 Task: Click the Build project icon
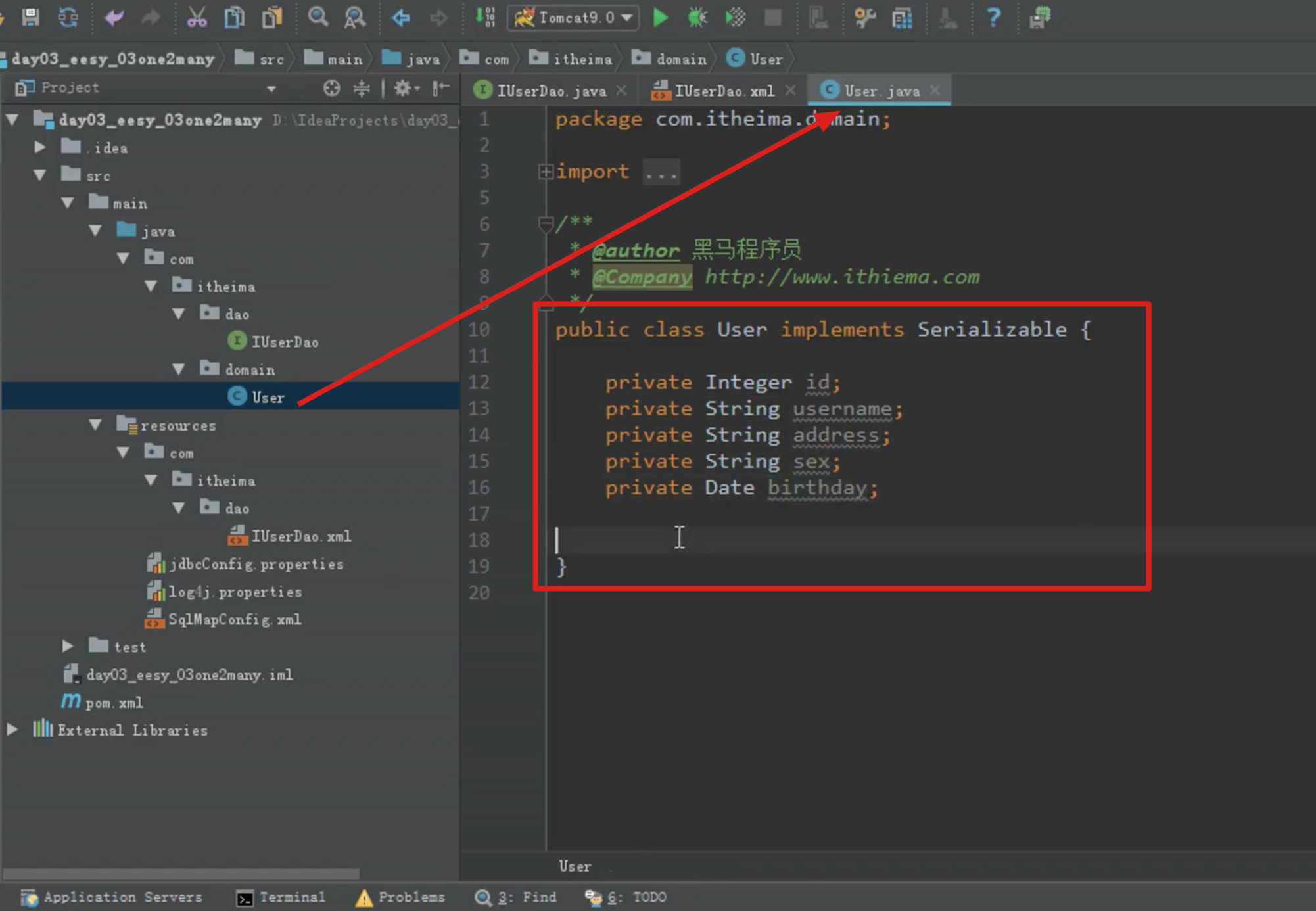click(x=485, y=17)
